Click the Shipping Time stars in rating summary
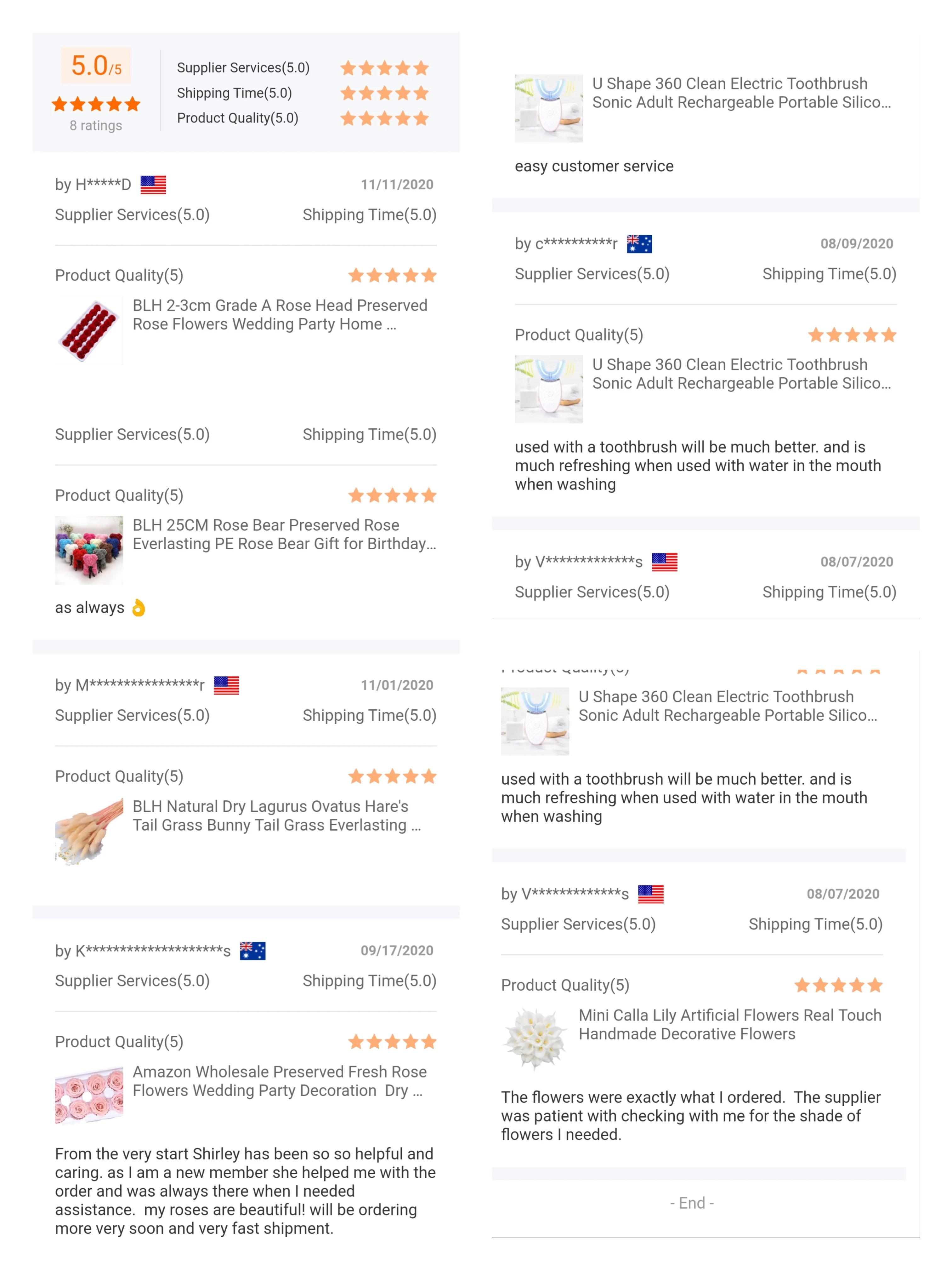Viewport: 952px width, 1270px height. pyautogui.click(x=384, y=93)
